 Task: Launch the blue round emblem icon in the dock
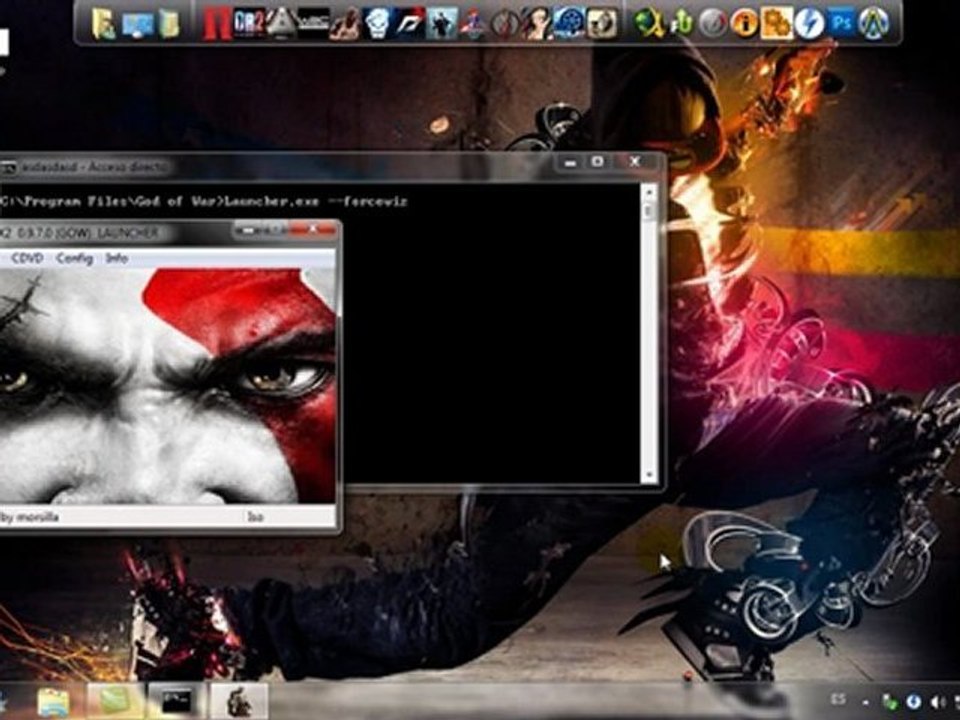(x=569, y=23)
